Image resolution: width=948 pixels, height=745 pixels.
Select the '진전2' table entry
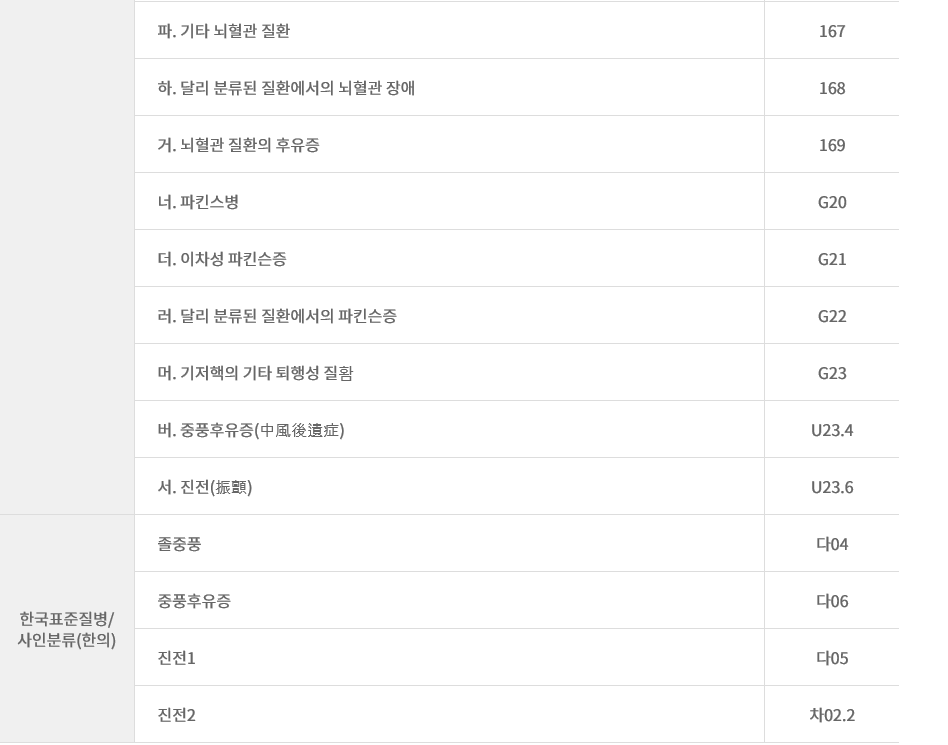point(176,715)
